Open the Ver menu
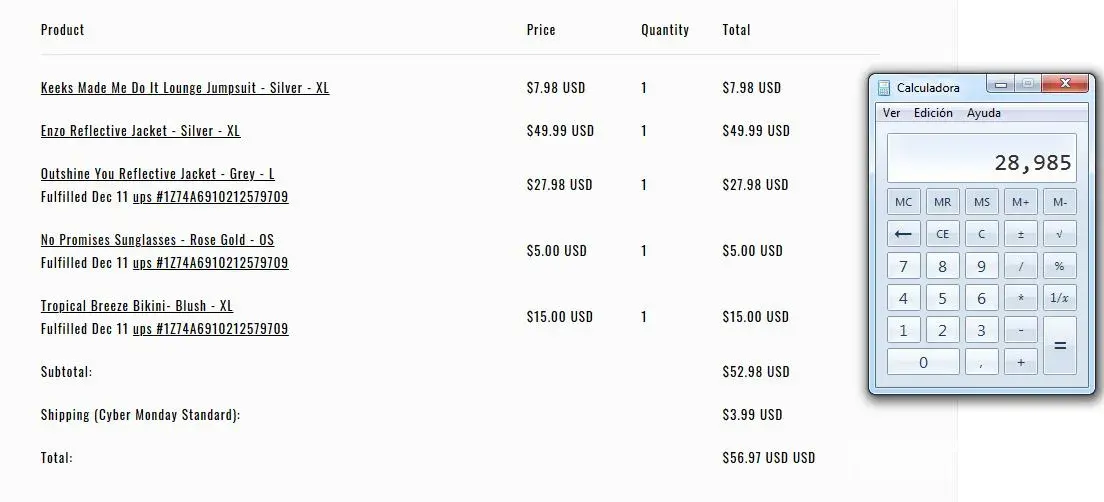Image resolution: width=1104 pixels, height=502 pixels. (x=891, y=113)
